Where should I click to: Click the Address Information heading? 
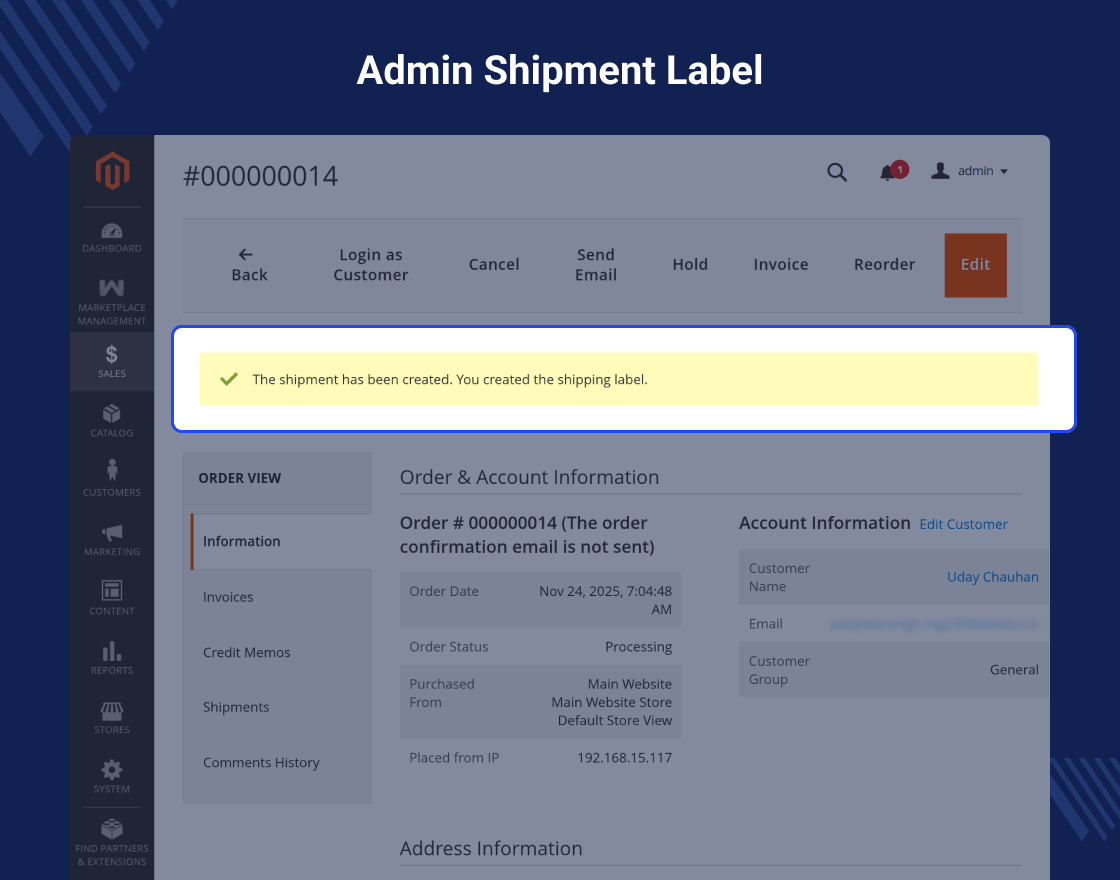pos(491,849)
